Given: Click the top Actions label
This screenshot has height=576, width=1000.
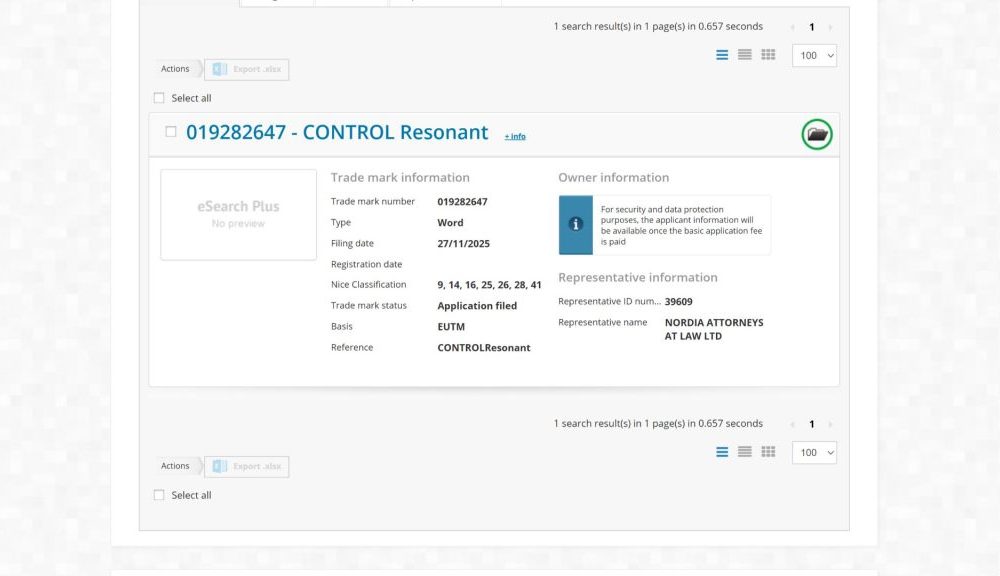Looking at the screenshot, I should pos(175,69).
